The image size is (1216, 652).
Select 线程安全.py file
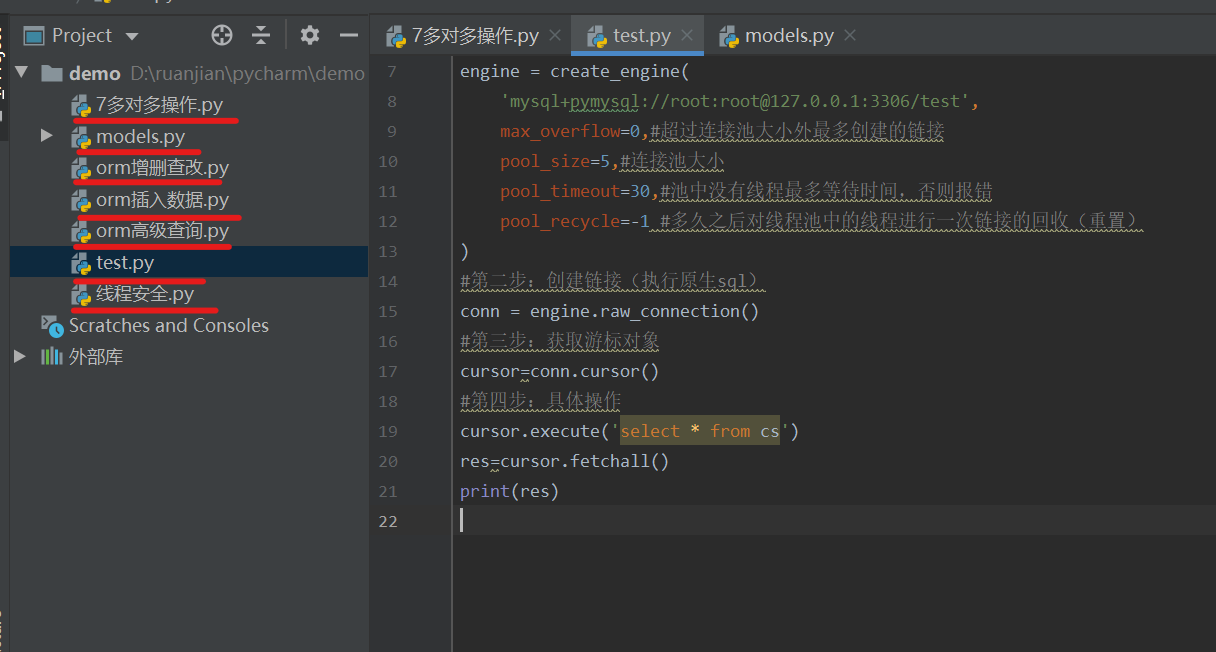(x=145, y=294)
